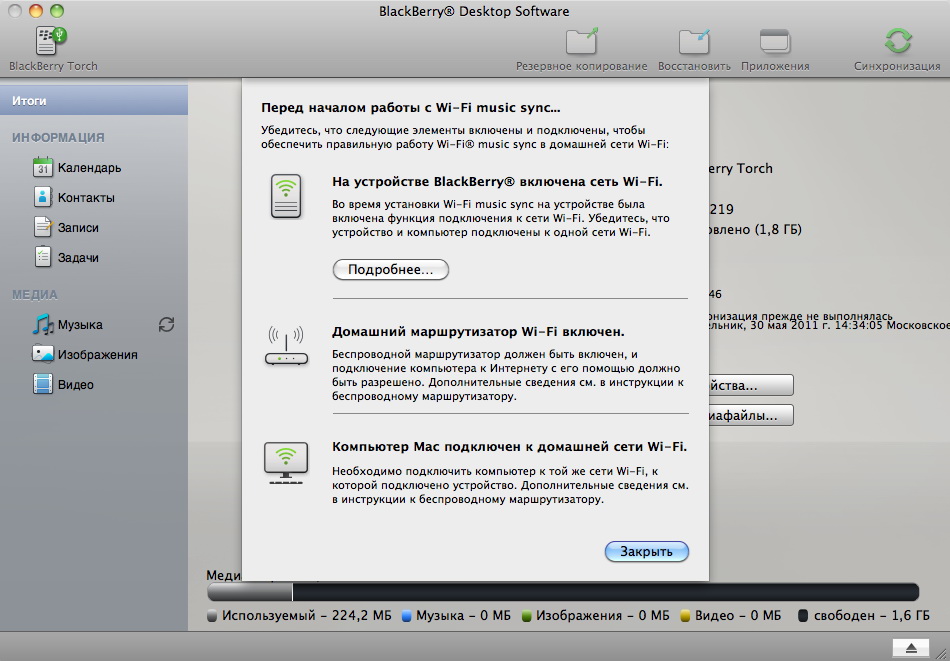This screenshot has width=950, height=661.
Task: Click the Восстановить restore toolbar icon
Action: tap(694, 42)
